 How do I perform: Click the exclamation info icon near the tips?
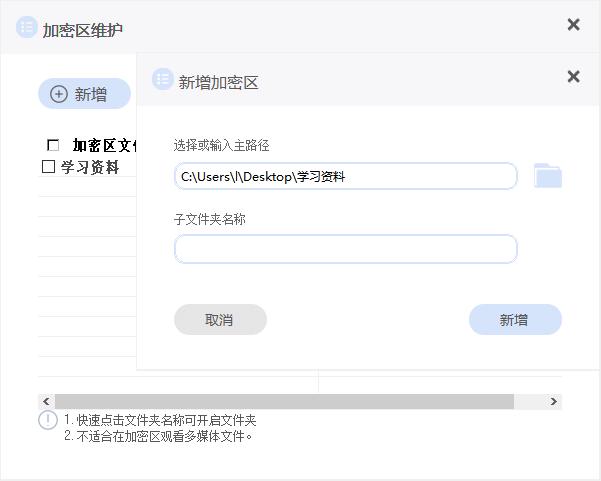click(48, 421)
